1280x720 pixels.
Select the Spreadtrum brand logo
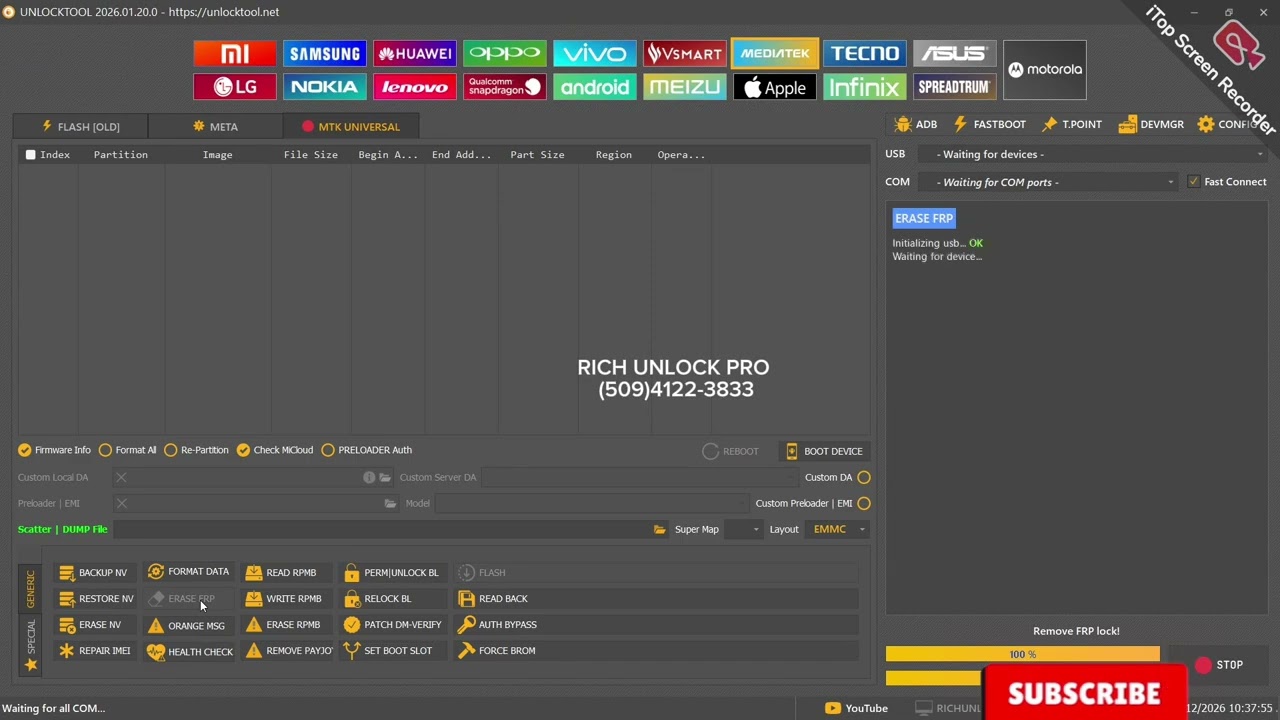tap(954, 87)
